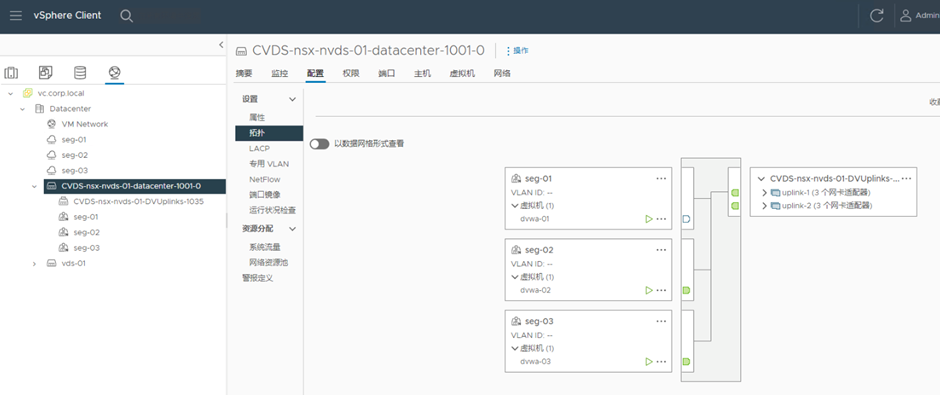
Task: Open the 操作 actions menu
Action: pos(518,51)
